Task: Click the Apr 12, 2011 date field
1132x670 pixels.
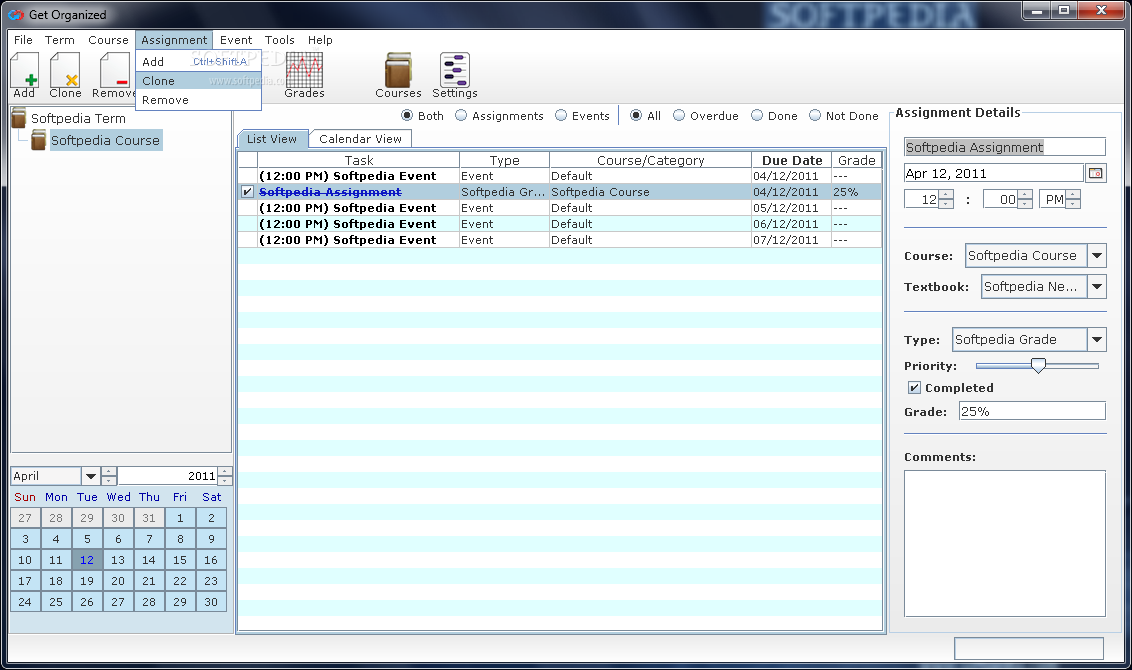Action: 993,173
